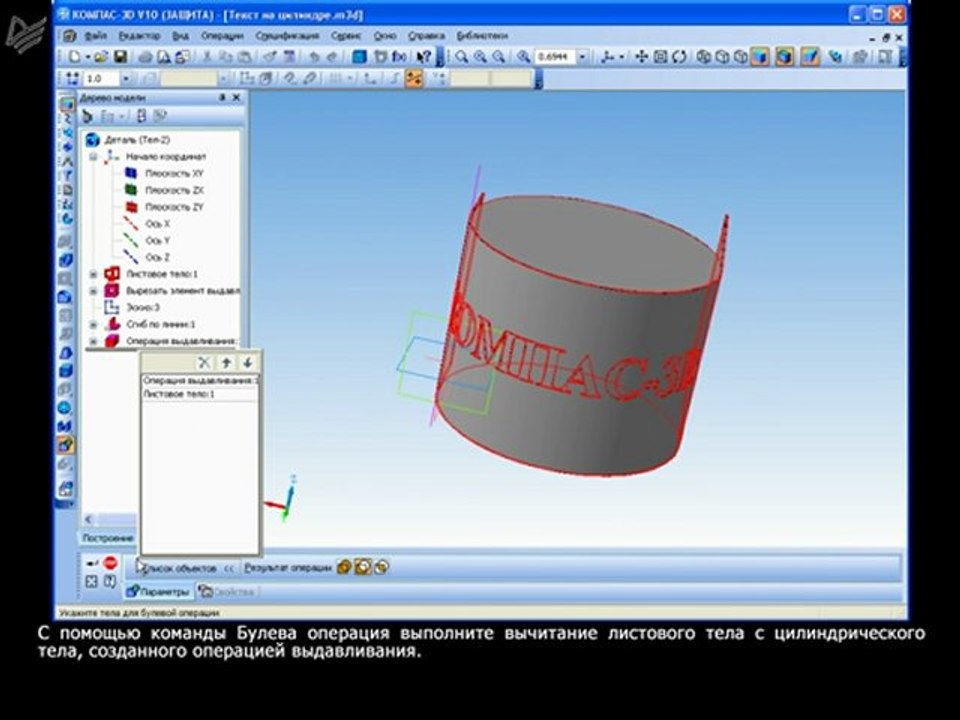Click the delete X icon in object list popup
960x720 pixels.
[204, 362]
